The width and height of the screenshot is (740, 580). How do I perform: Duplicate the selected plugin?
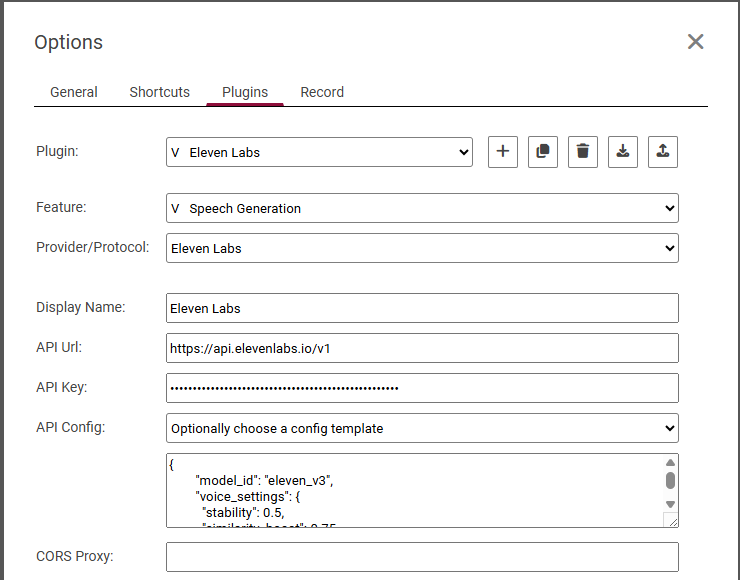(x=543, y=152)
